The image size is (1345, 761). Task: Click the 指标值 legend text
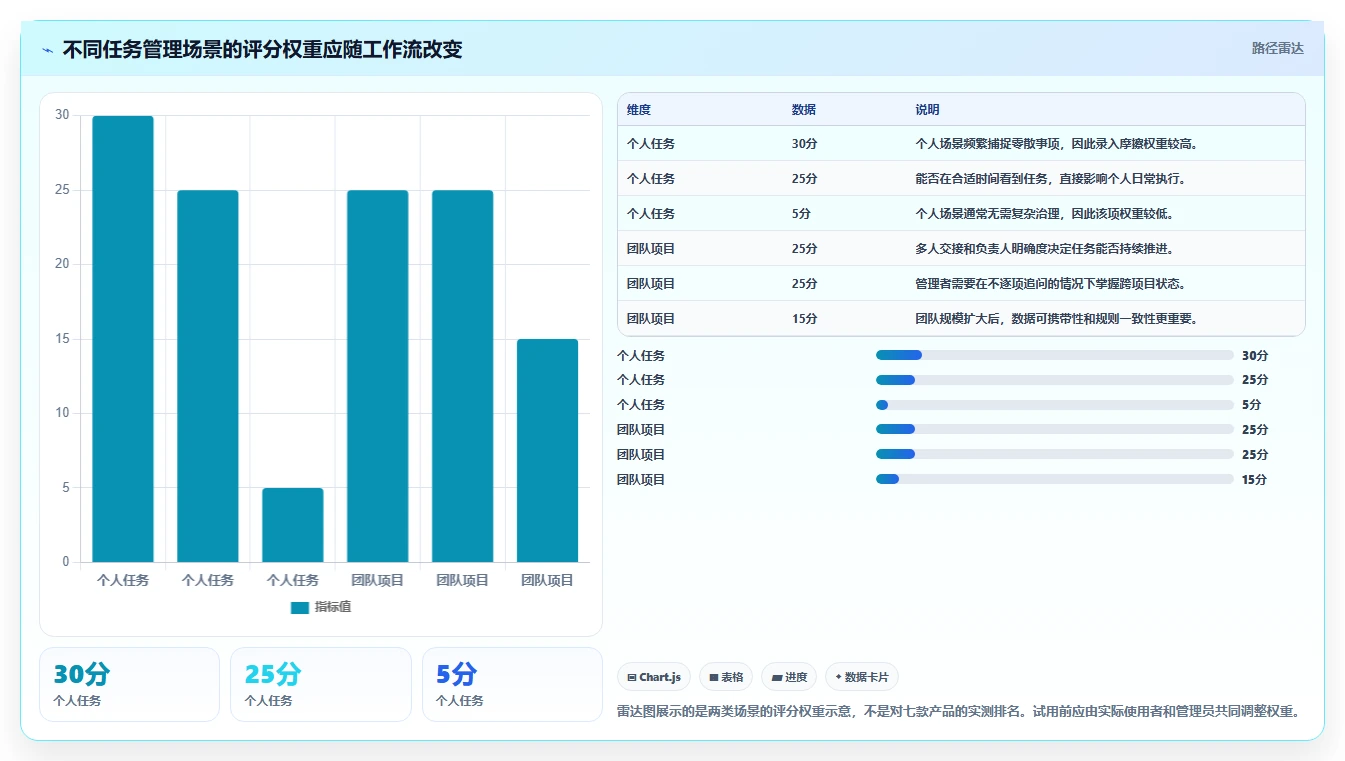332,607
